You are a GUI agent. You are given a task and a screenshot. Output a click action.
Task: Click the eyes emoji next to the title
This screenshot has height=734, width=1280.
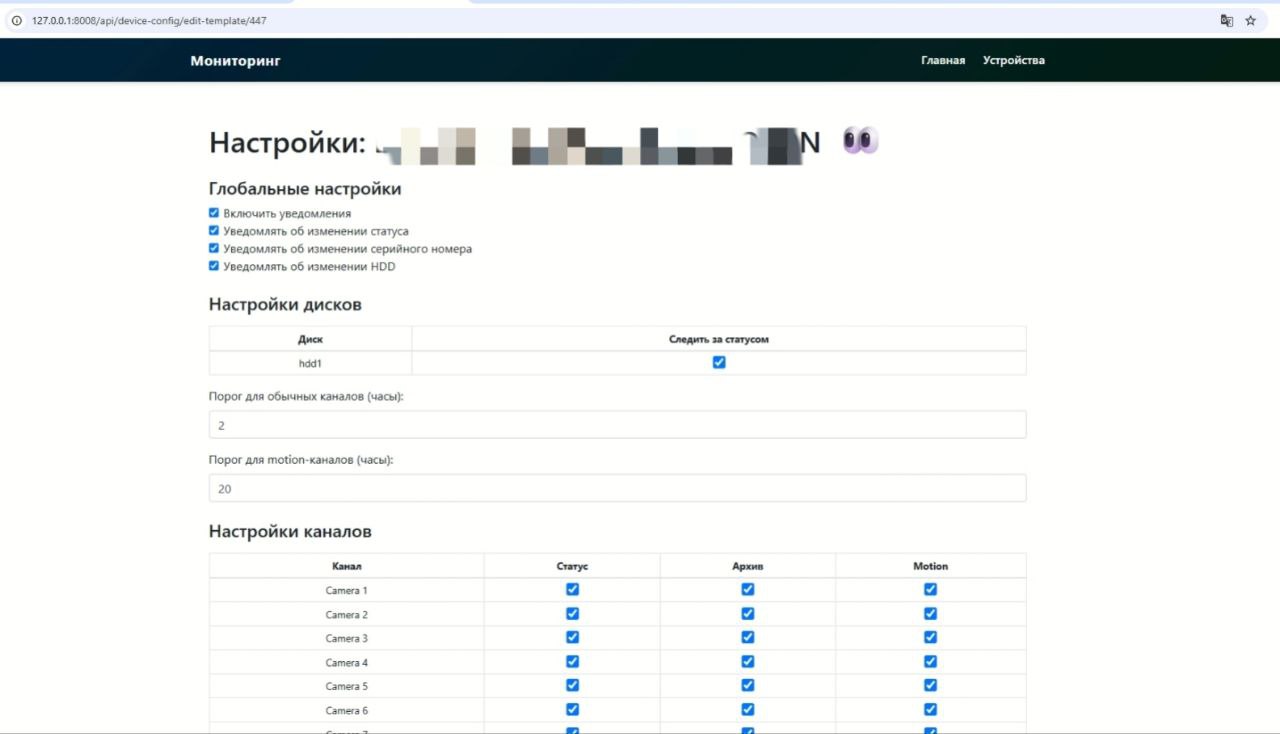tap(859, 142)
